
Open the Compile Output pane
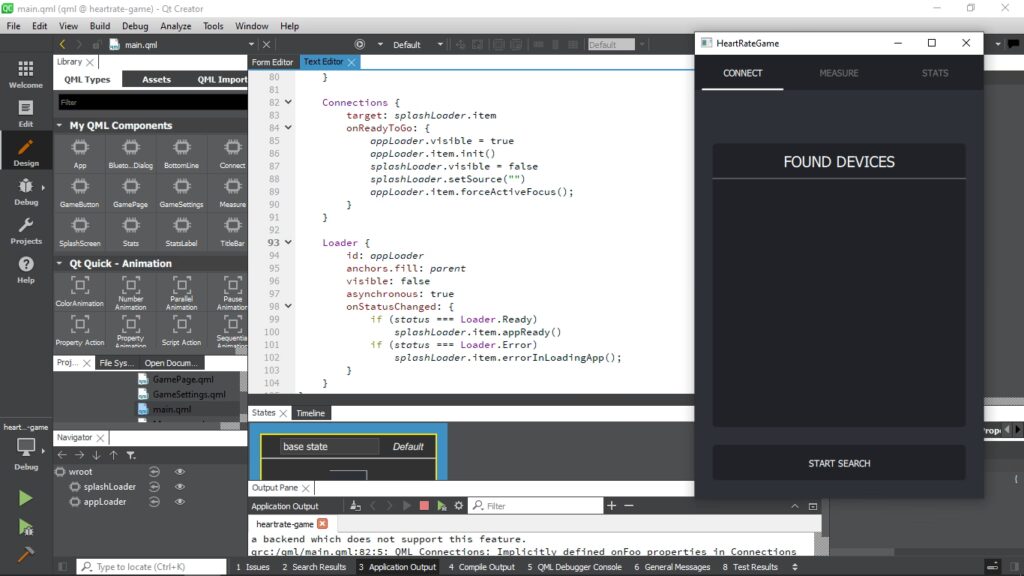tap(482, 567)
